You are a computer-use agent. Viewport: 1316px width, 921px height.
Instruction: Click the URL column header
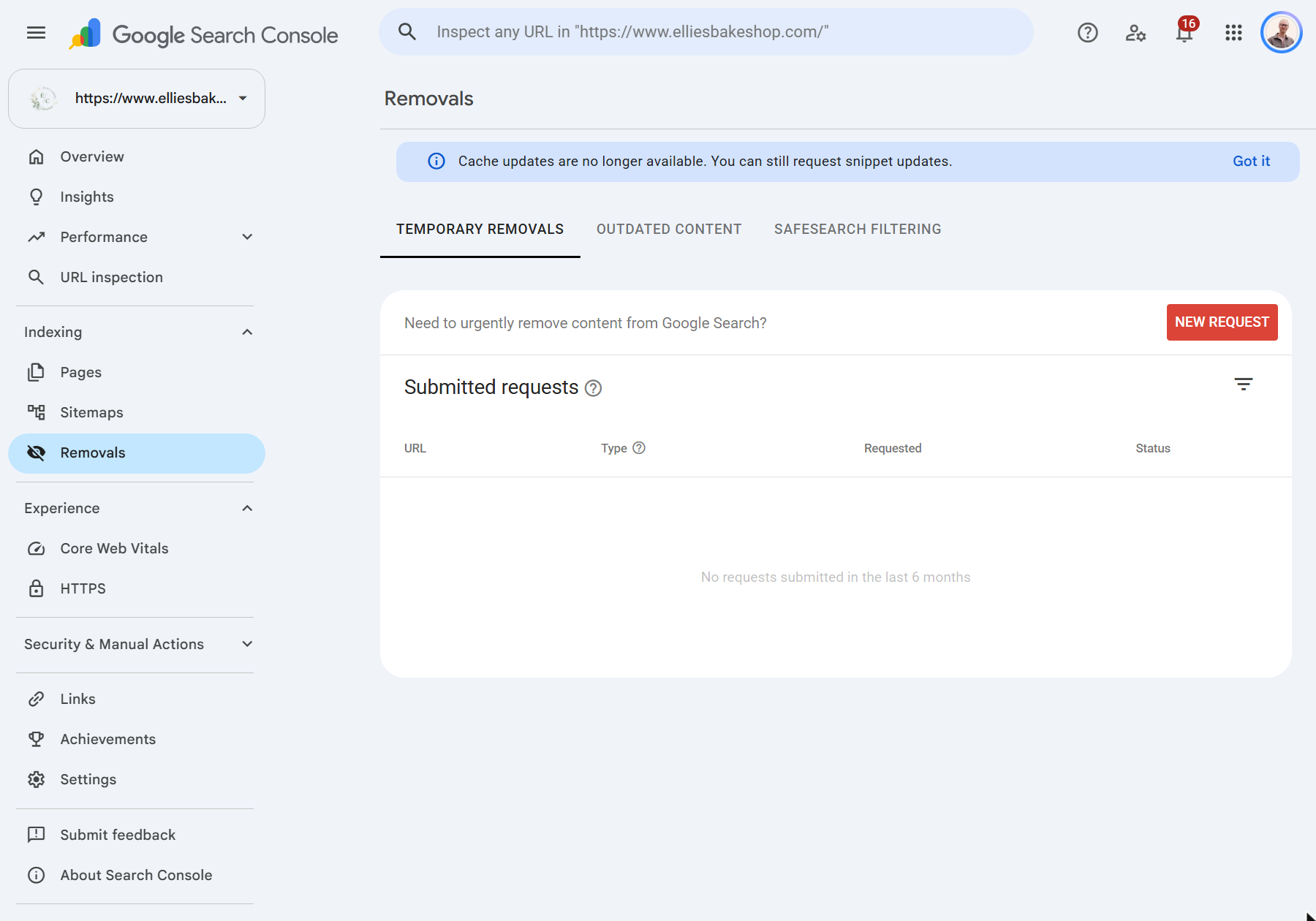tap(415, 448)
